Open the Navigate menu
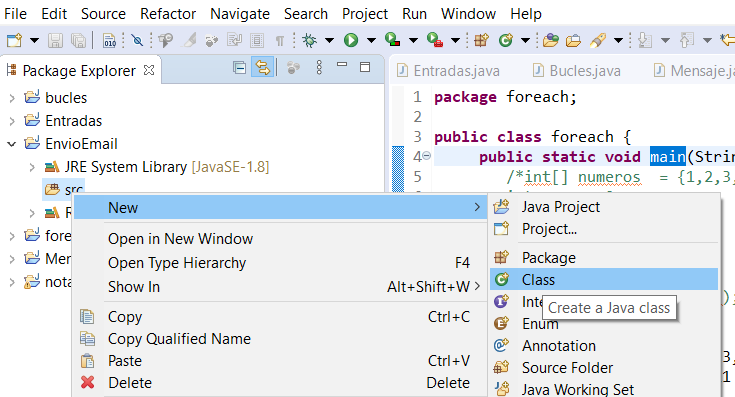The height and width of the screenshot is (397, 735). (240, 14)
